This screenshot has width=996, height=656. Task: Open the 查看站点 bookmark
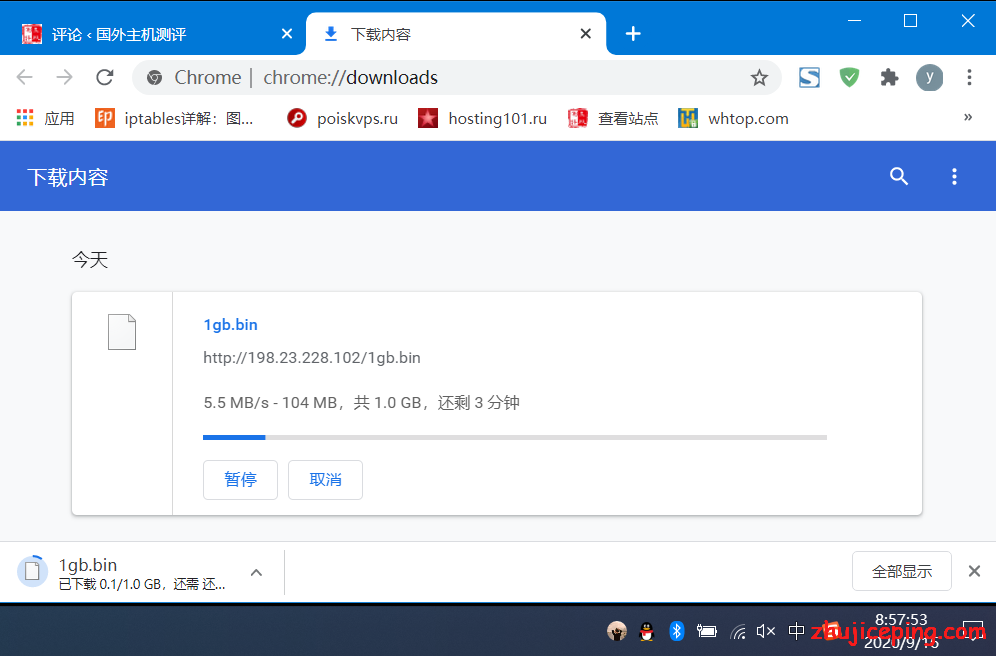click(x=613, y=118)
